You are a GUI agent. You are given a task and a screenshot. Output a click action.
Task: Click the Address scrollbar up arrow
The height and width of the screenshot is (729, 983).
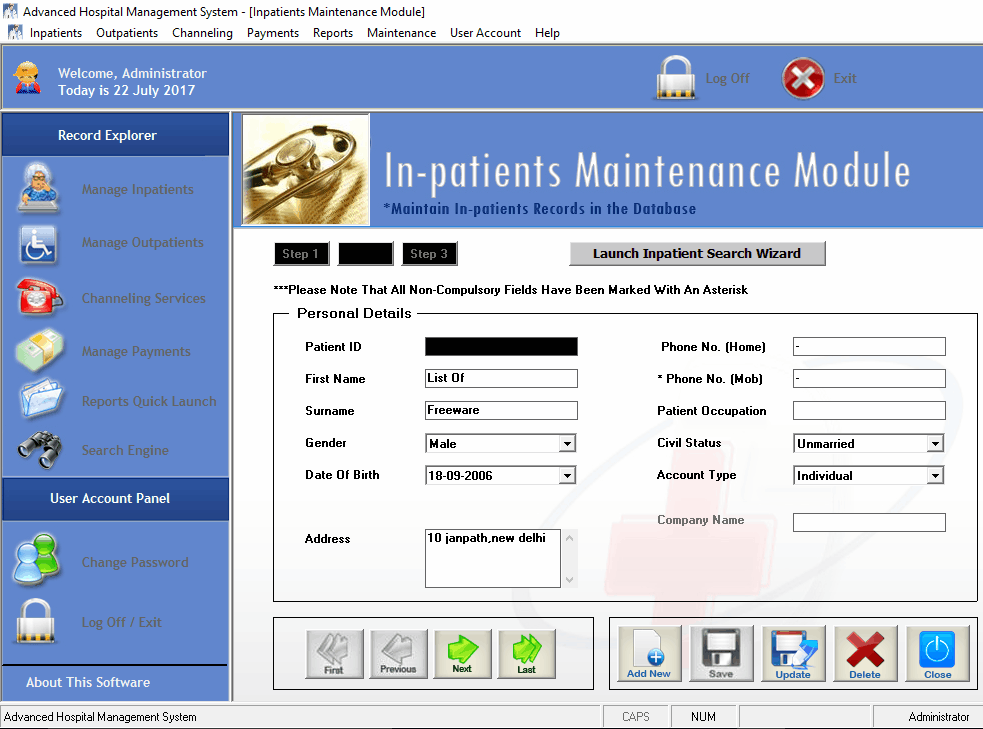click(569, 538)
